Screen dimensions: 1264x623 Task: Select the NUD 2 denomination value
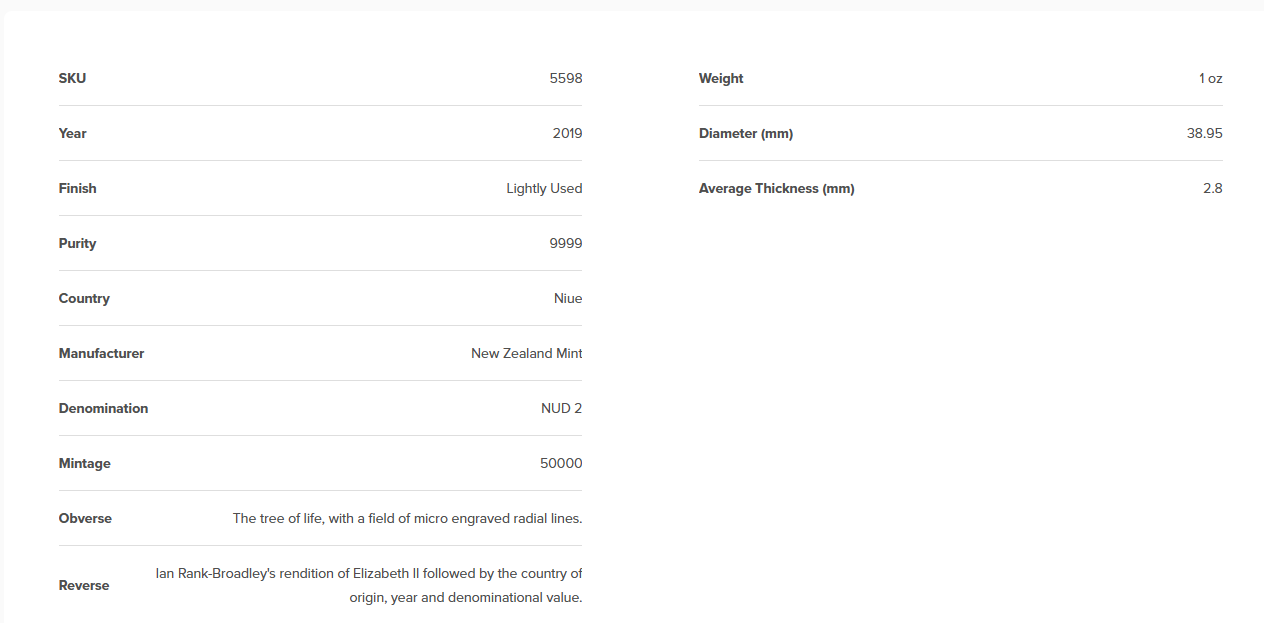tap(562, 408)
